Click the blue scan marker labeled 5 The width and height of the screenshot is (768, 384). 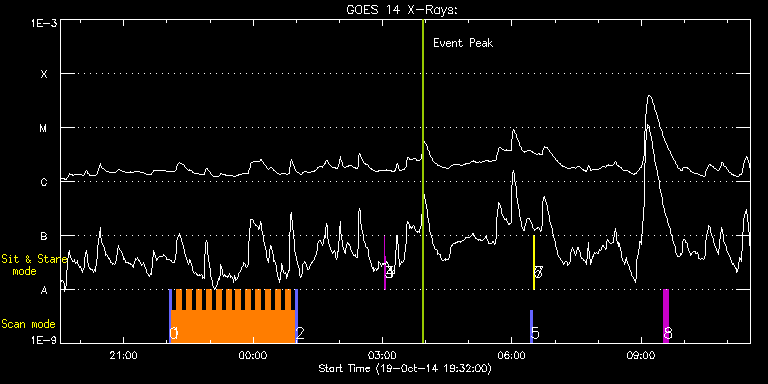click(531, 326)
